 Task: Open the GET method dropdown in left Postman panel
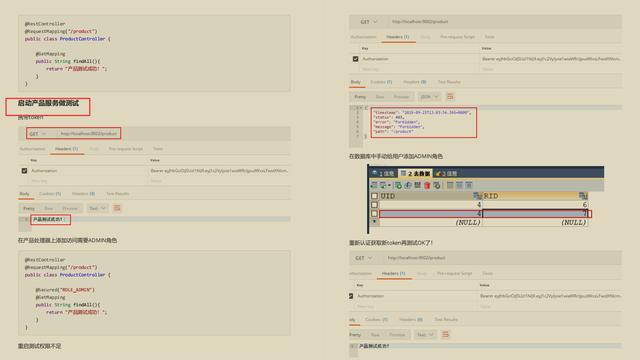(38, 133)
